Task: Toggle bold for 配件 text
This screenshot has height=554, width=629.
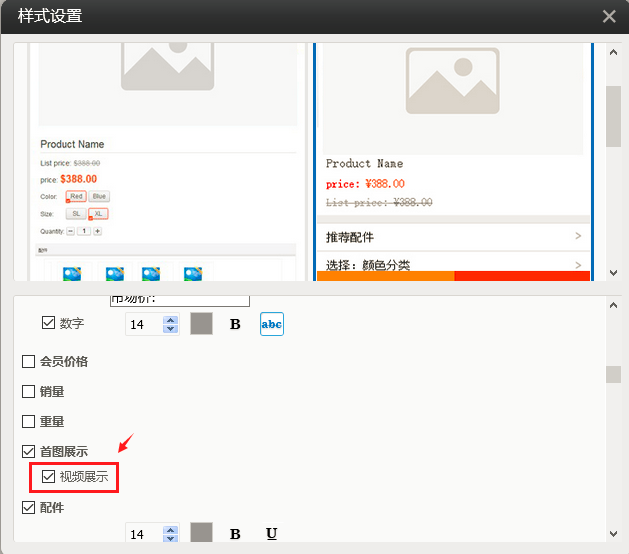Action: (x=235, y=534)
